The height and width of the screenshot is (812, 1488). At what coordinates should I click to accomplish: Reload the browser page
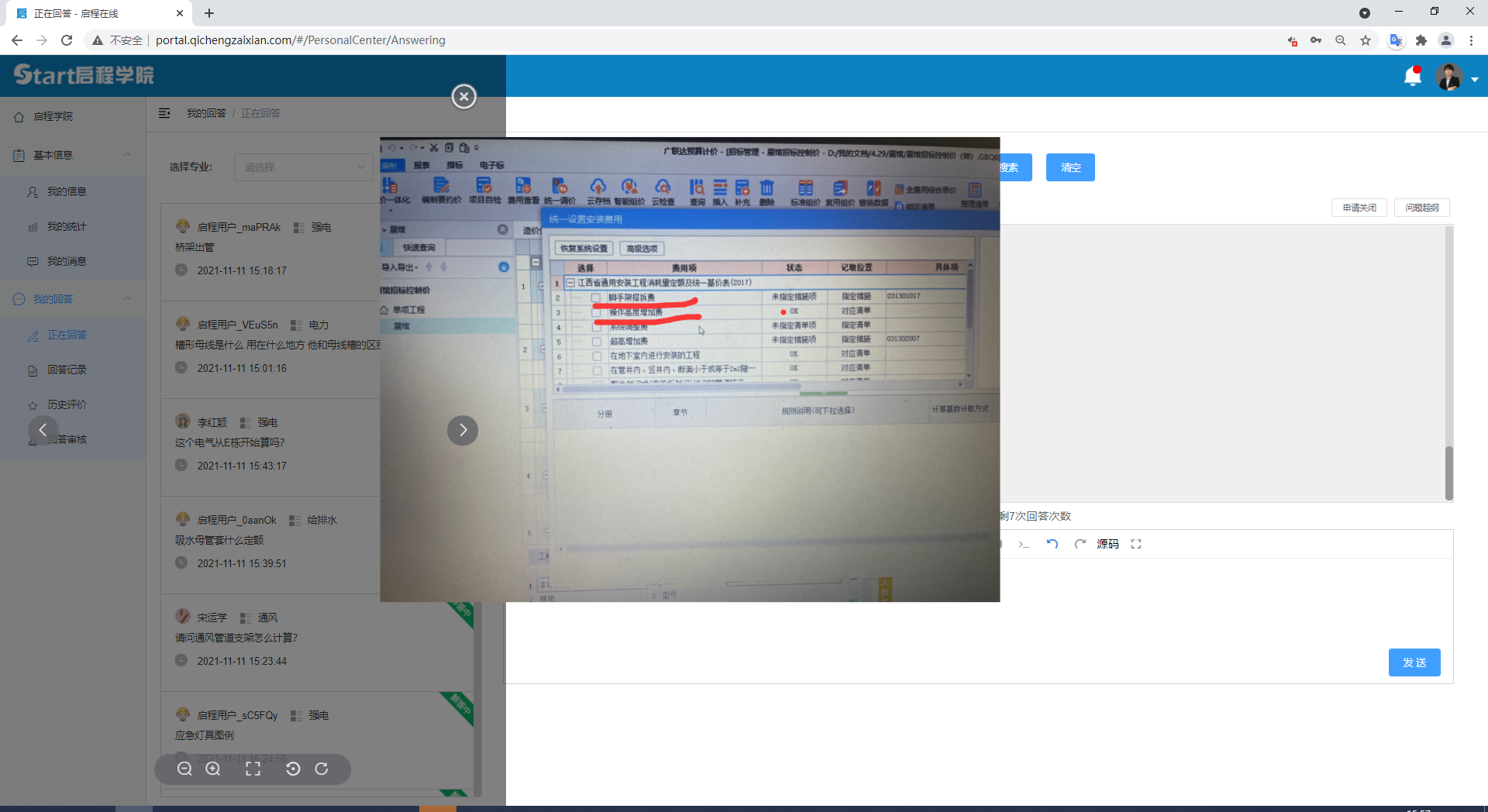coord(67,40)
